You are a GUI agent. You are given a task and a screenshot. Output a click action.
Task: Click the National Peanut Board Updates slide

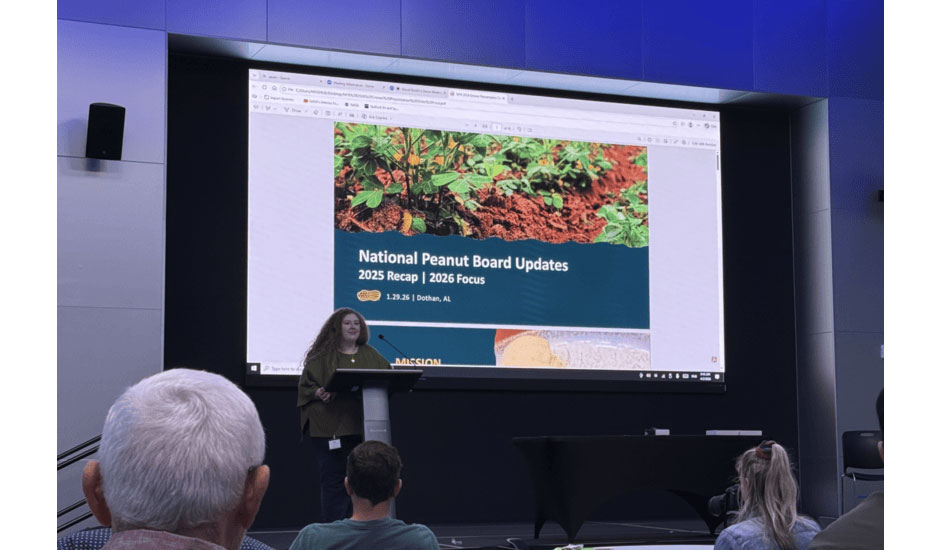point(491,225)
